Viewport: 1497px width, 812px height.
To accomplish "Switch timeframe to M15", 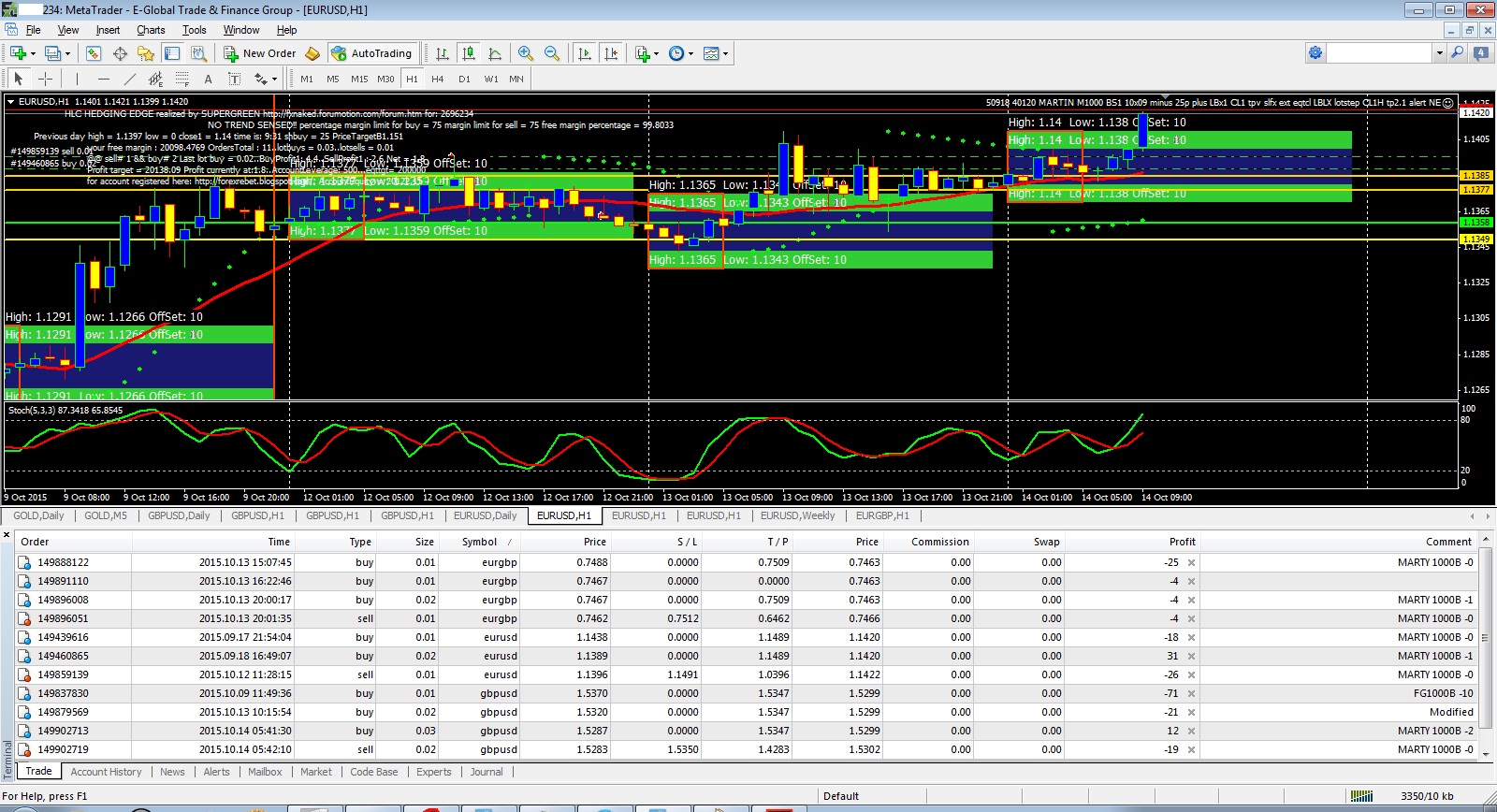I will [x=359, y=79].
